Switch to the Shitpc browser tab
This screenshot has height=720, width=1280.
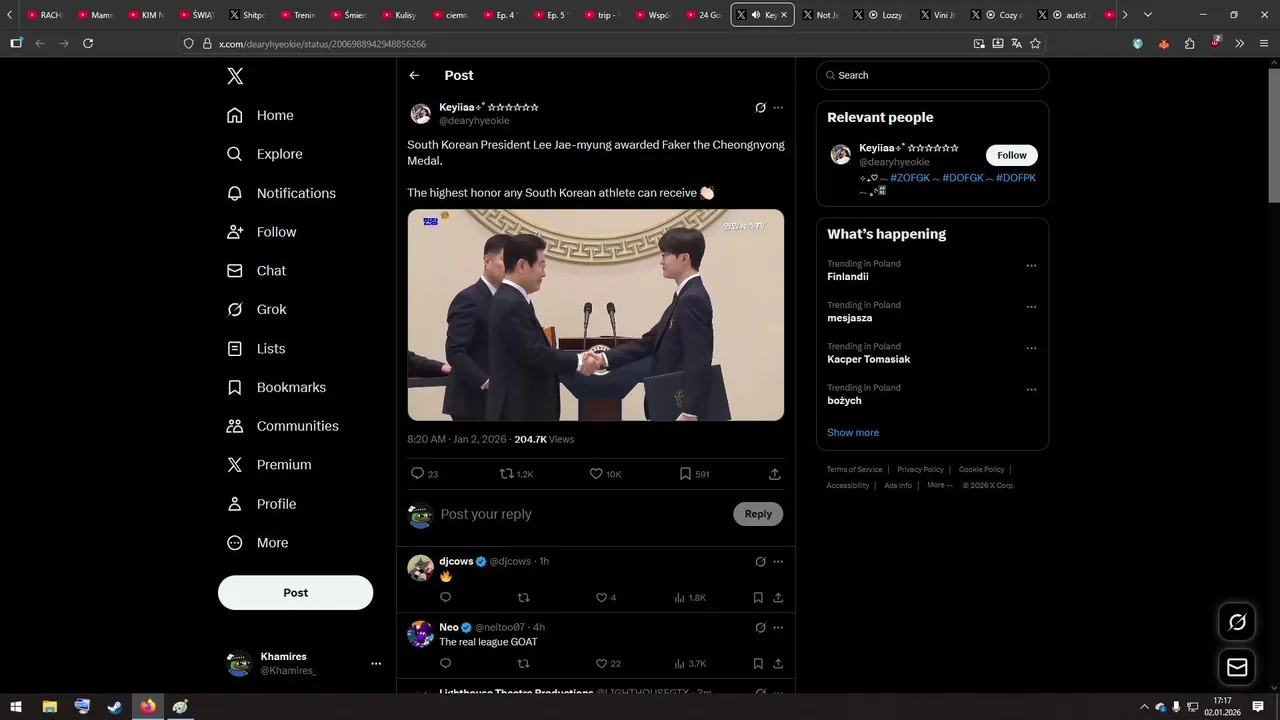(x=246, y=15)
